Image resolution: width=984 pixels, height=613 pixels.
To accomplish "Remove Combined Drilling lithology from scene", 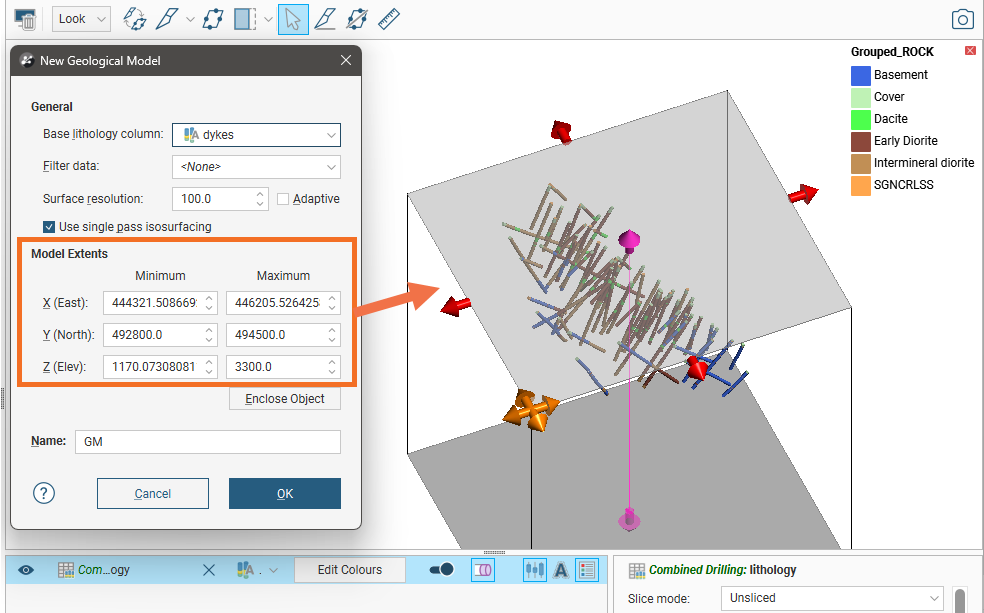I will click(x=208, y=570).
